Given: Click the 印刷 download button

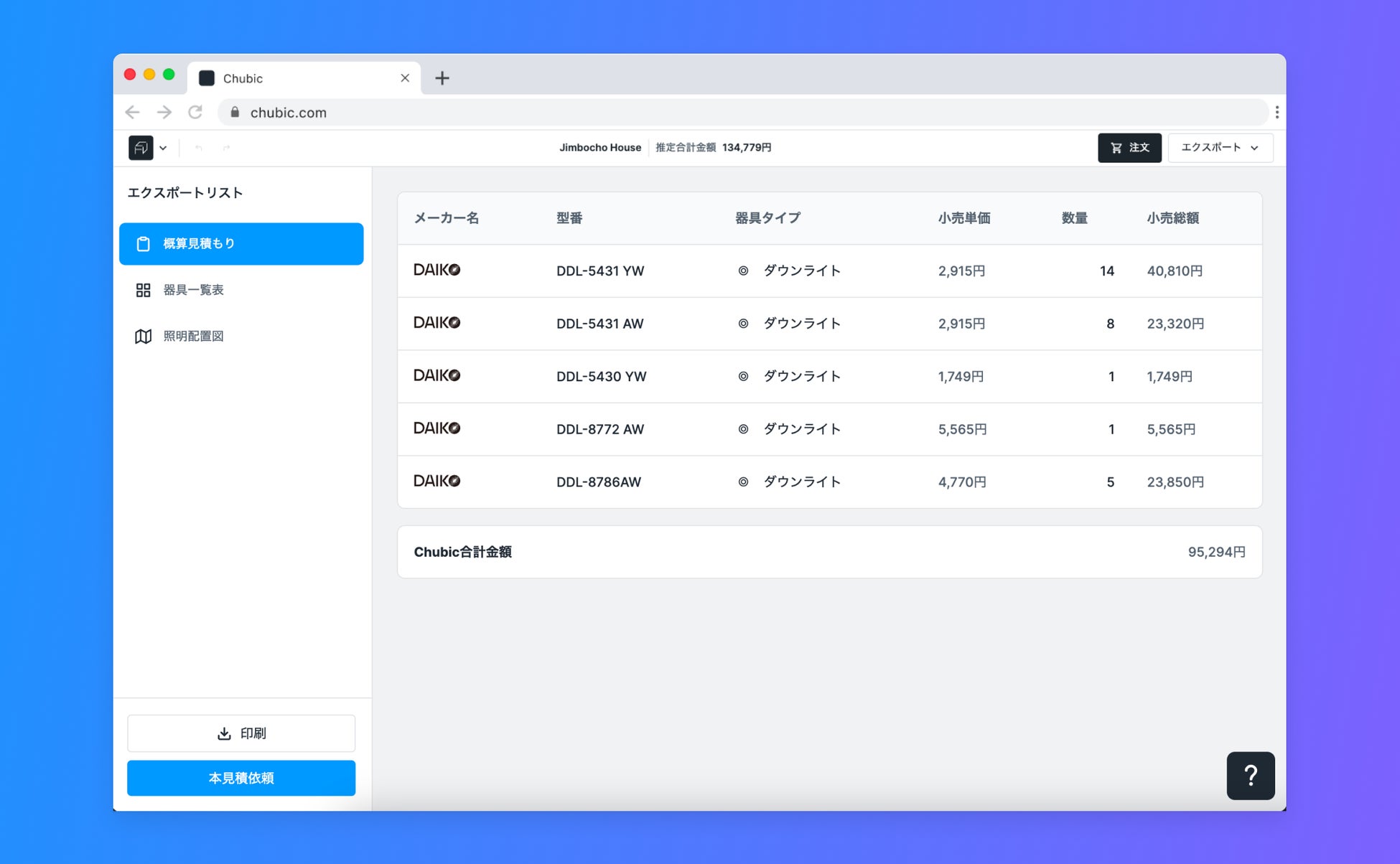Looking at the screenshot, I should tap(241, 733).
